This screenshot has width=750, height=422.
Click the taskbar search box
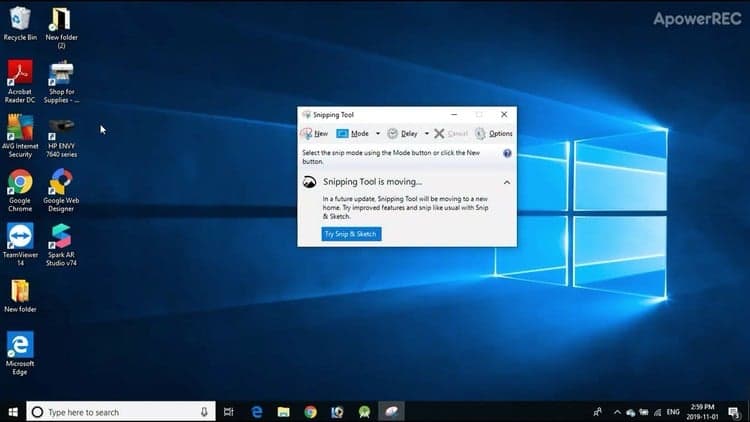click(x=121, y=412)
